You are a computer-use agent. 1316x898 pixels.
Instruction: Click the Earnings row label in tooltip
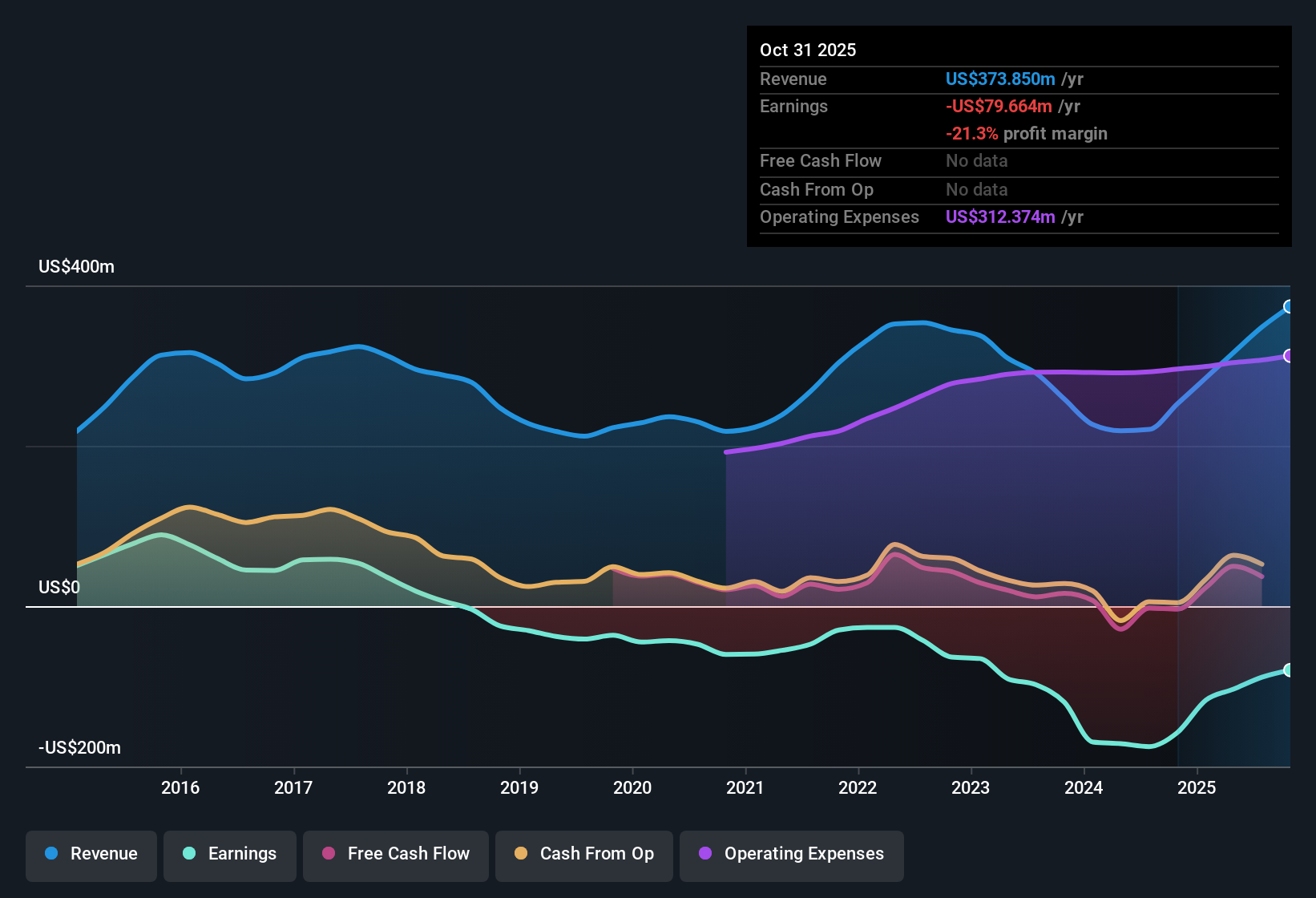click(793, 106)
